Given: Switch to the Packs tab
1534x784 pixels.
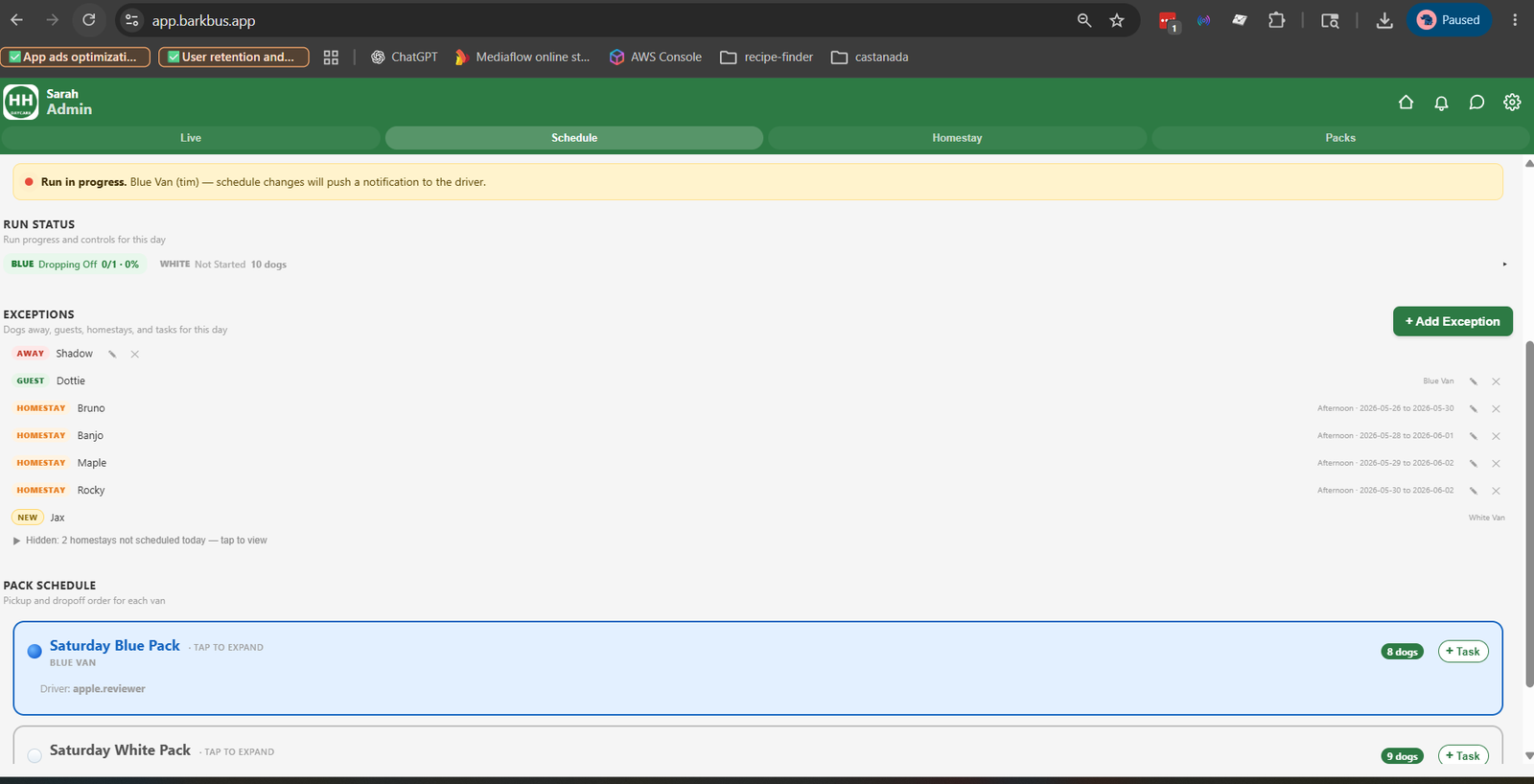Looking at the screenshot, I should pos(1340,138).
